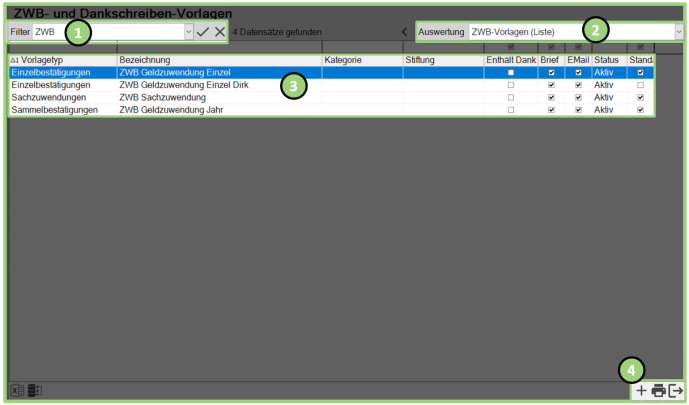Click the Excel export icon at bottom left
689x405 pixels.
coord(17,390)
